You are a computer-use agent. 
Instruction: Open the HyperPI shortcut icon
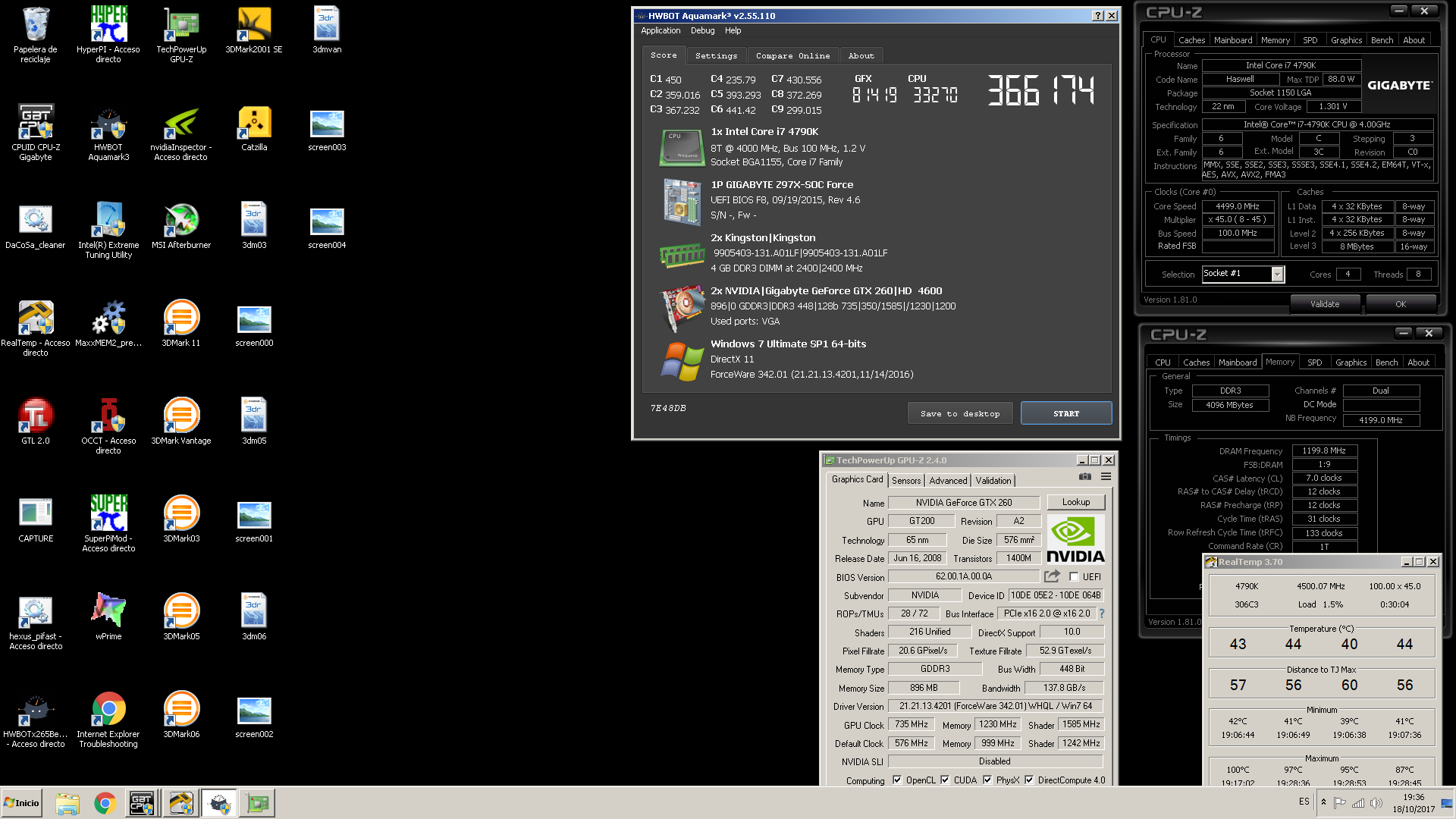[x=108, y=34]
